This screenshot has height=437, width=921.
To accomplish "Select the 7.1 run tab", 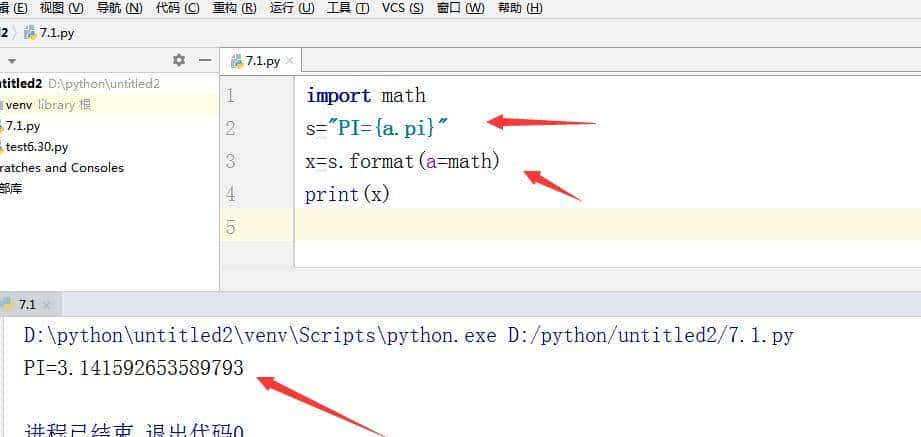I will pyautogui.click(x=26, y=305).
